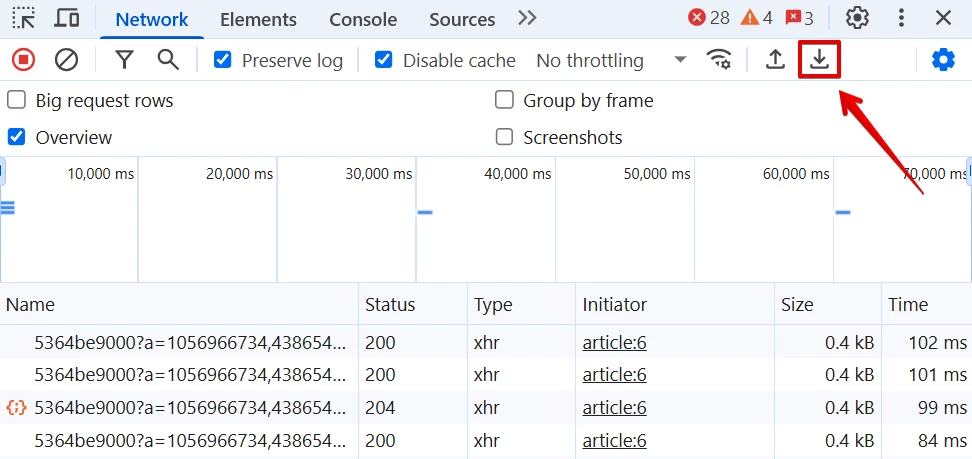Image resolution: width=972 pixels, height=459 pixels.
Task: Stop recording network log
Action: [24, 60]
